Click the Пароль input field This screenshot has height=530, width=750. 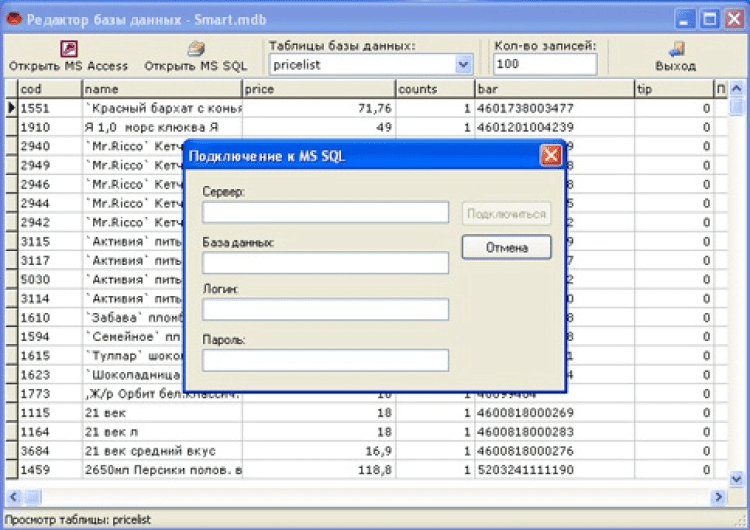325,360
